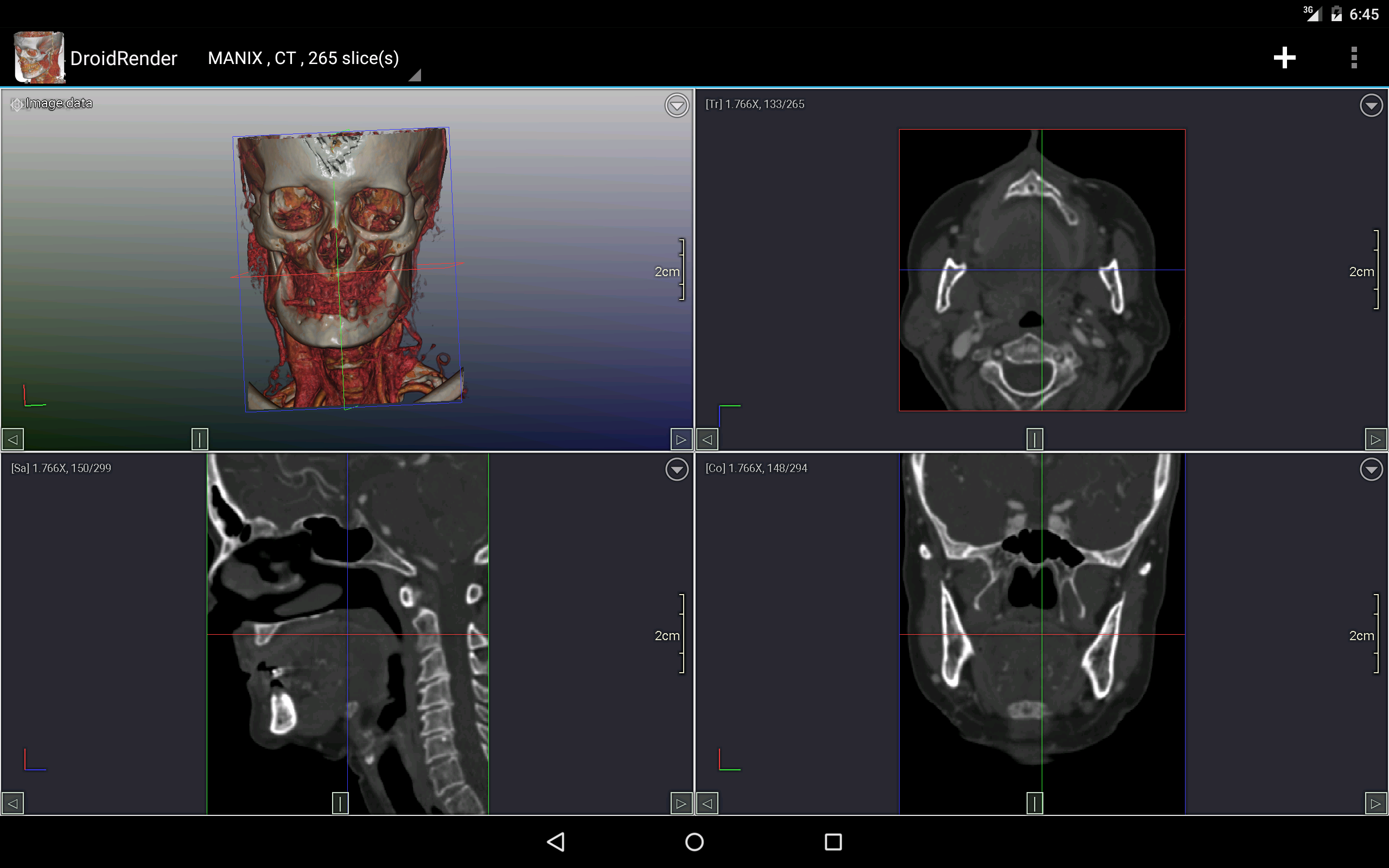The image size is (1389, 868).
Task: Tap the 6:45 clock
Action: click(1363, 14)
